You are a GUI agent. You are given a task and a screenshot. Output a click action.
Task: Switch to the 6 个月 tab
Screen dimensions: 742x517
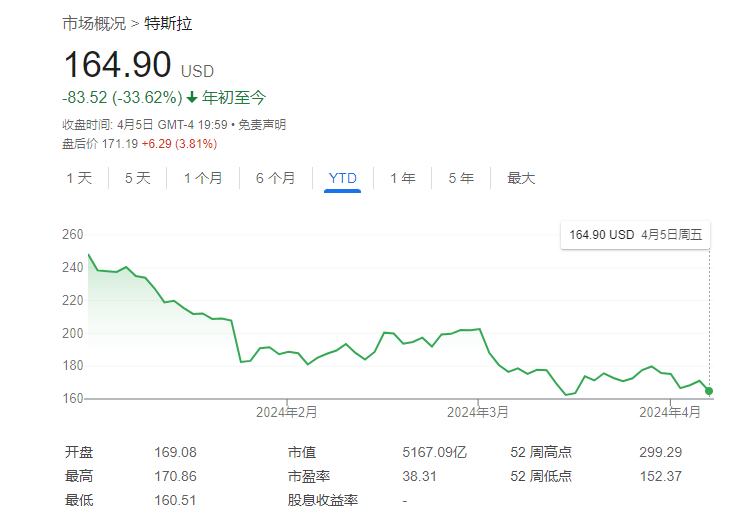pyautogui.click(x=276, y=178)
